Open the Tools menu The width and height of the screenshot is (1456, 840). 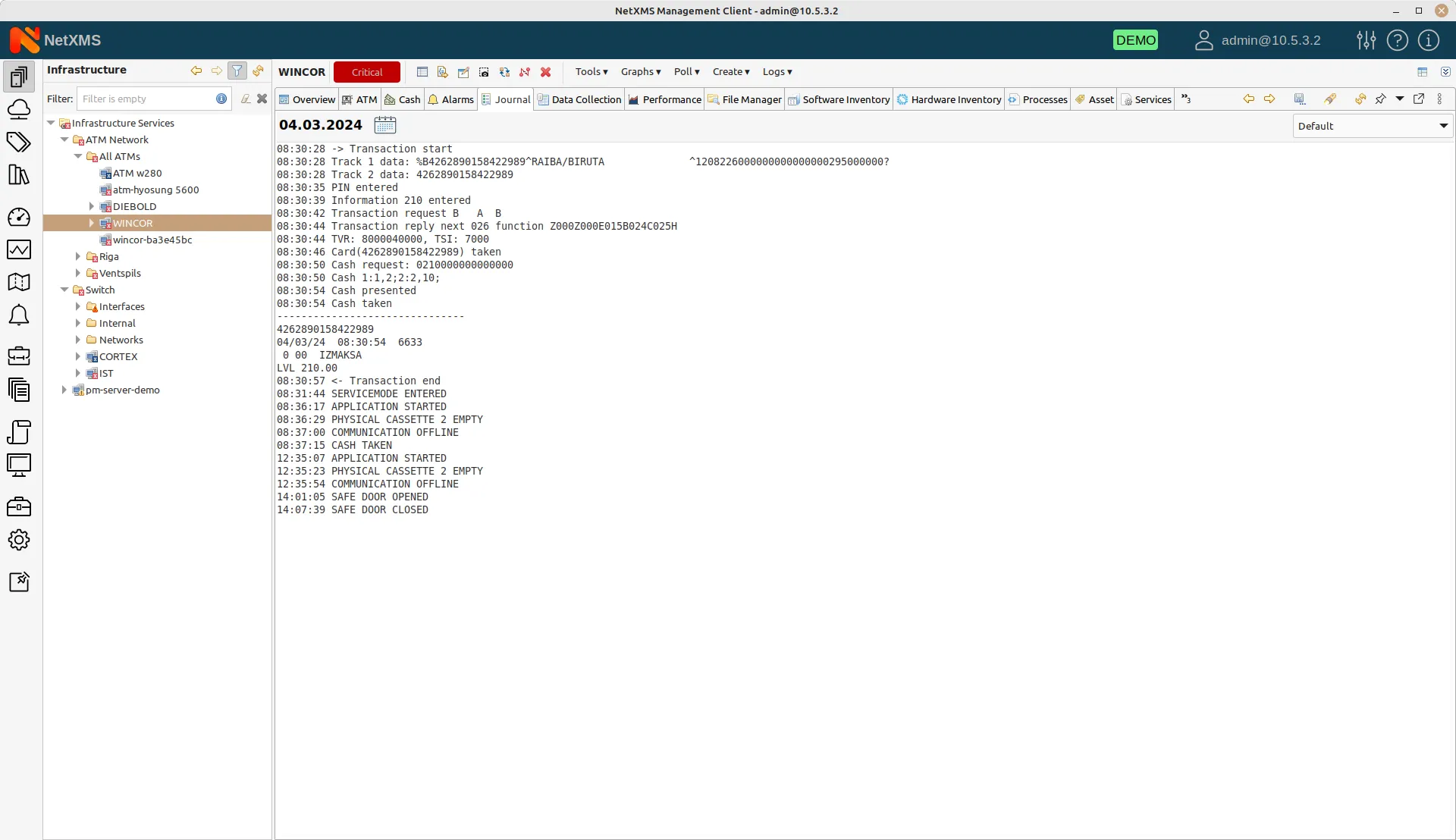click(590, 71)
